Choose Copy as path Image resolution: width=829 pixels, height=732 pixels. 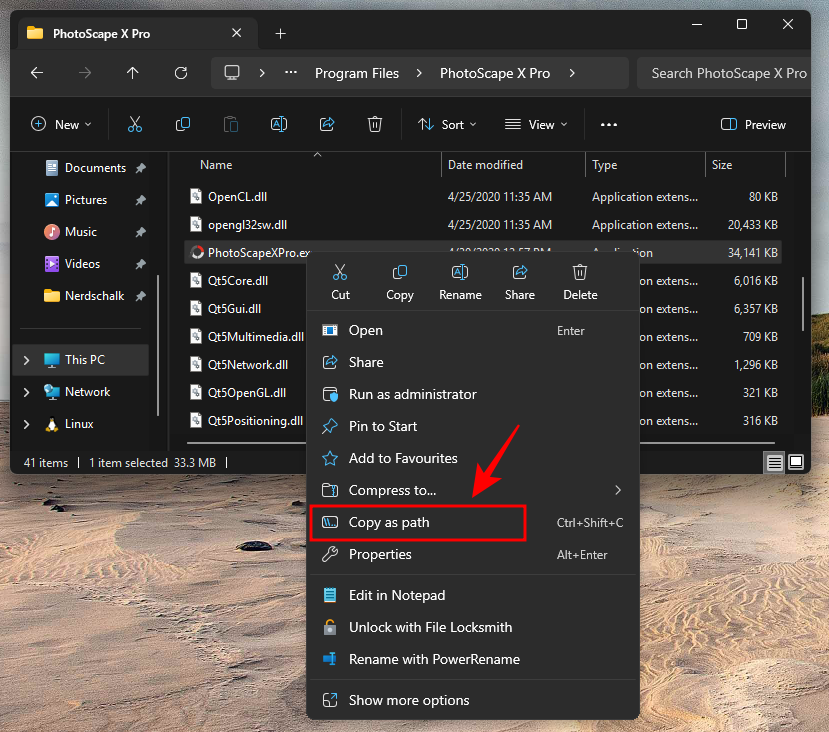click(473, 523)
